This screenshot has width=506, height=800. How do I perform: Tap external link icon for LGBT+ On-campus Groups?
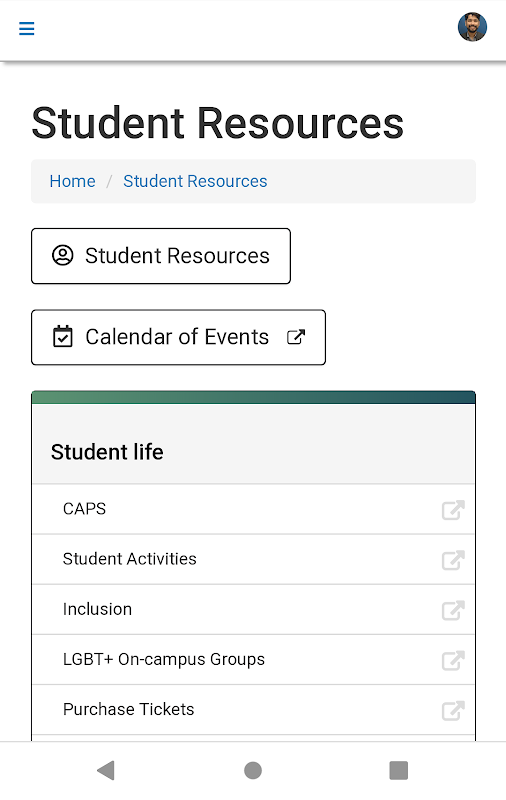(453, 660)
